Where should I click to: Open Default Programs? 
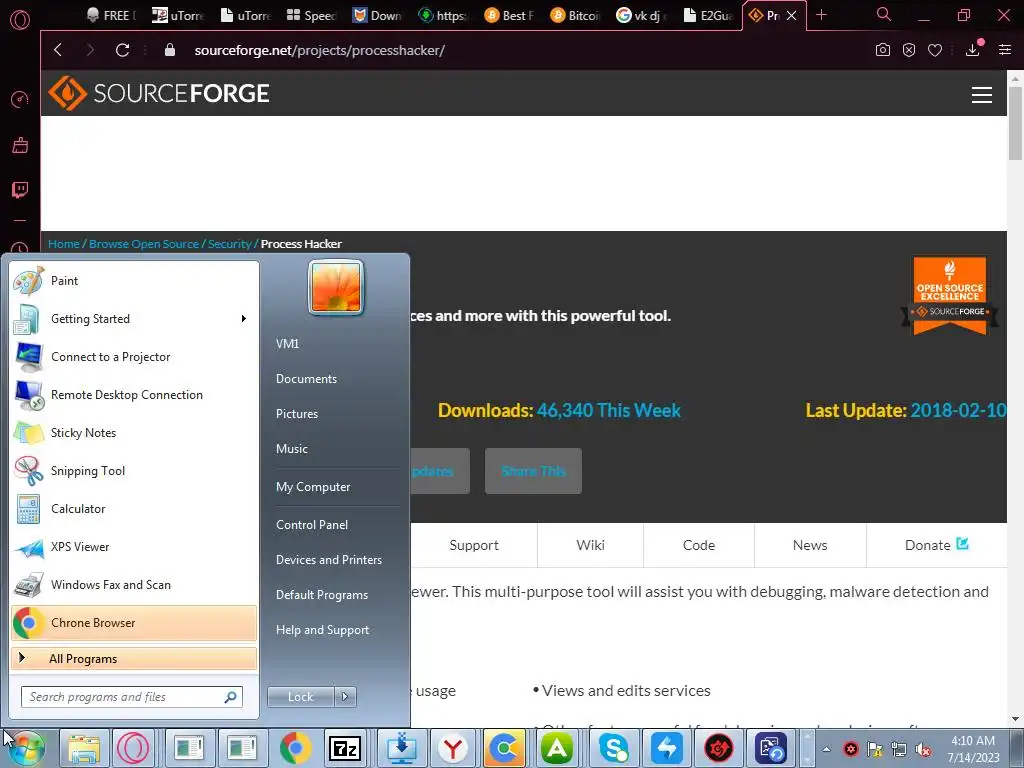tap(322, 595)
